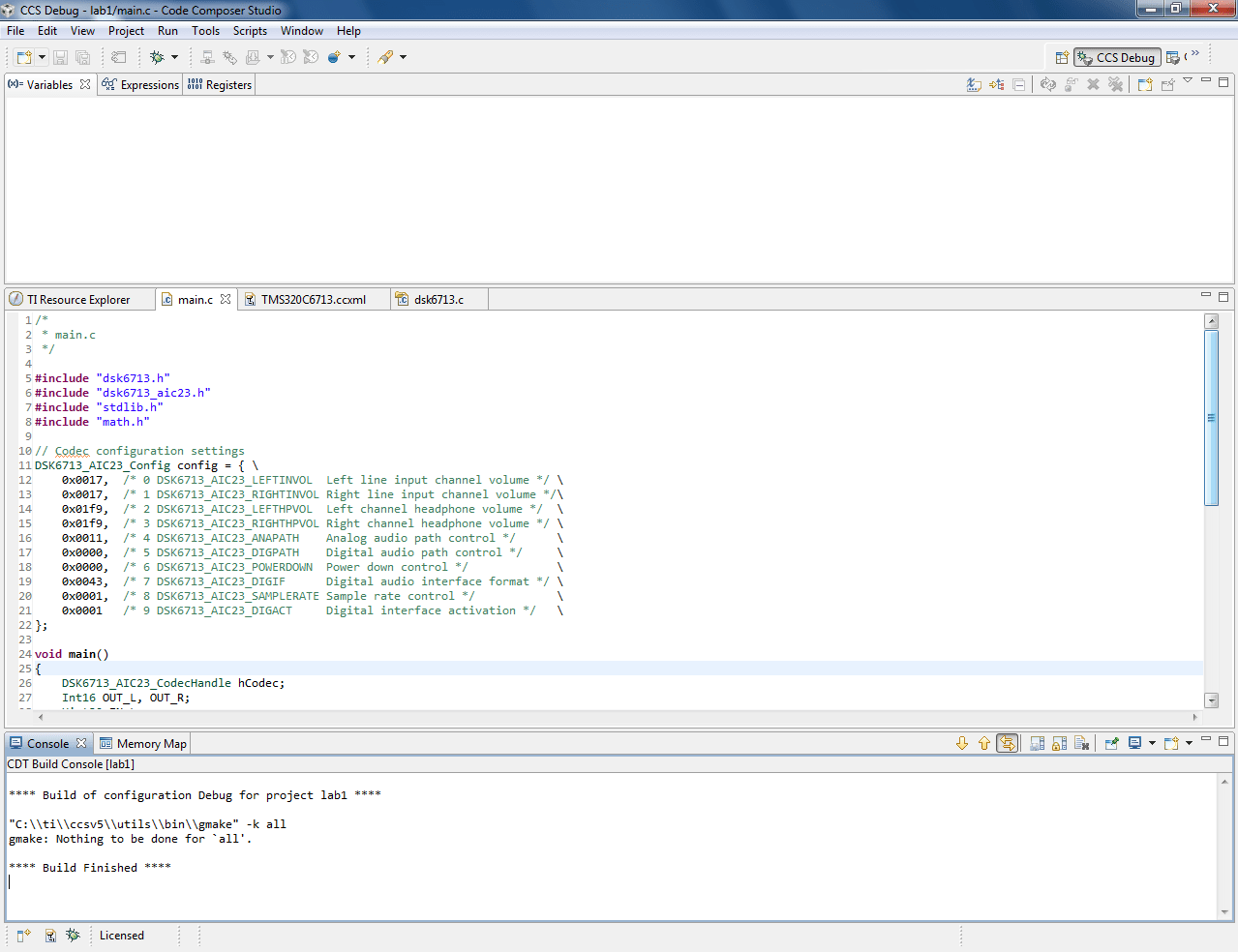
Task: Open a new Console view with its icon
Action: click(x=1172, y=743)
